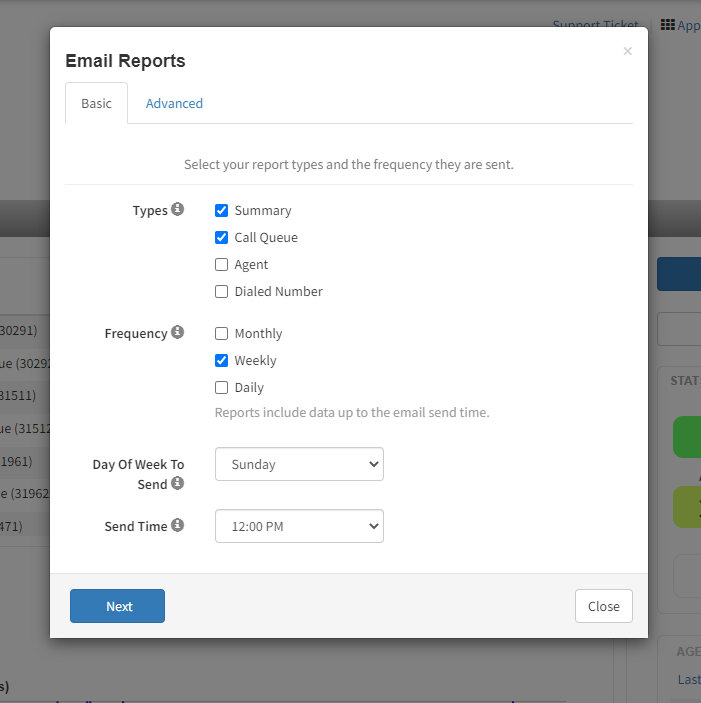Enable the Agent report type
This screenshot has width=701, height=703.
221,265
